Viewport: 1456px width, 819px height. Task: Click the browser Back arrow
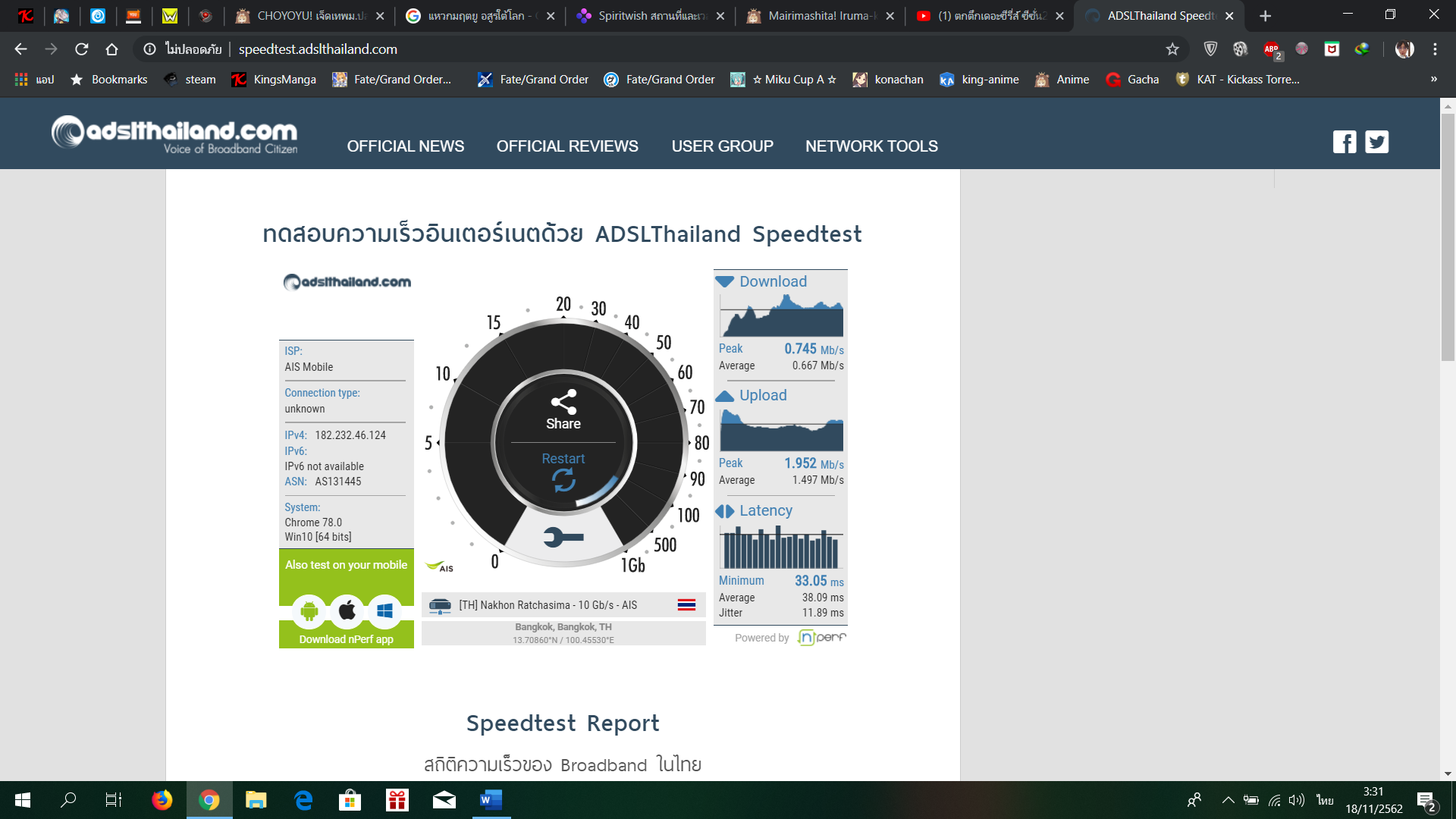coord(20,49)
